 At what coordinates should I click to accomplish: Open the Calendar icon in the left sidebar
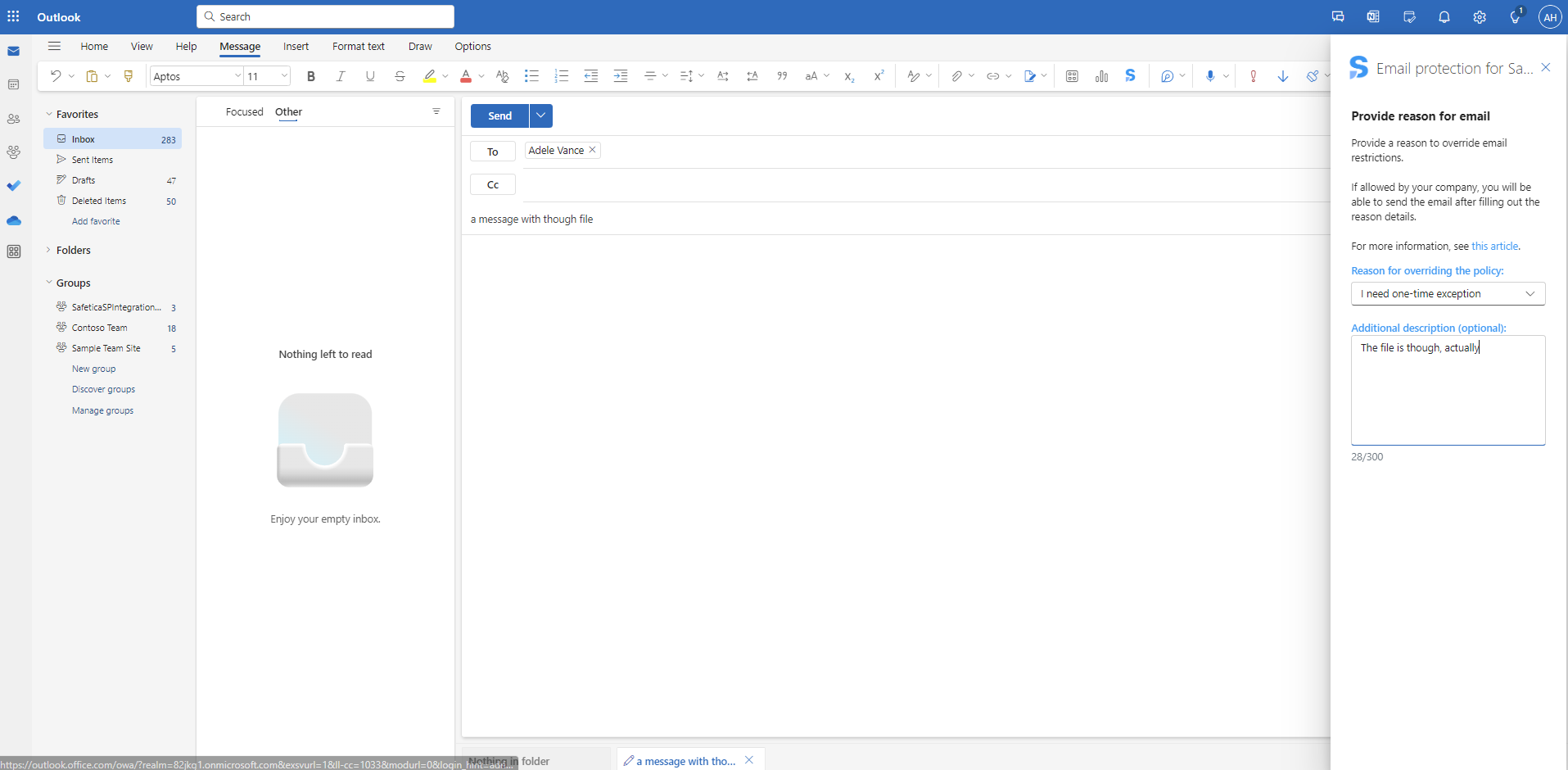click(x=14, y=84)
